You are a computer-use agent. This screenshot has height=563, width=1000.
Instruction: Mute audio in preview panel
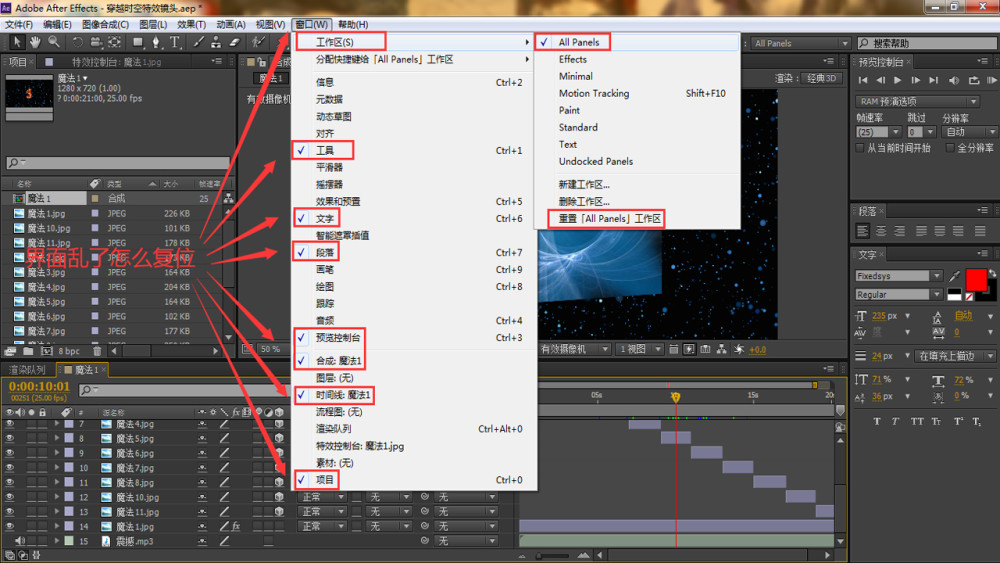point(954,80)
